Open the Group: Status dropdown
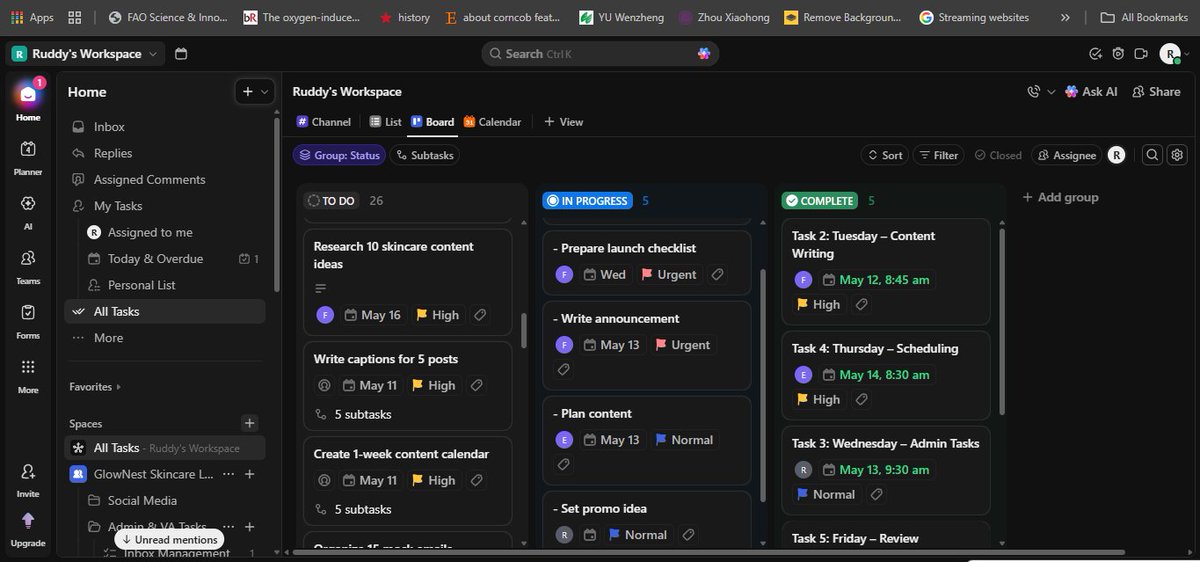Screen dimensions: 1200x562 click(337, 155)
